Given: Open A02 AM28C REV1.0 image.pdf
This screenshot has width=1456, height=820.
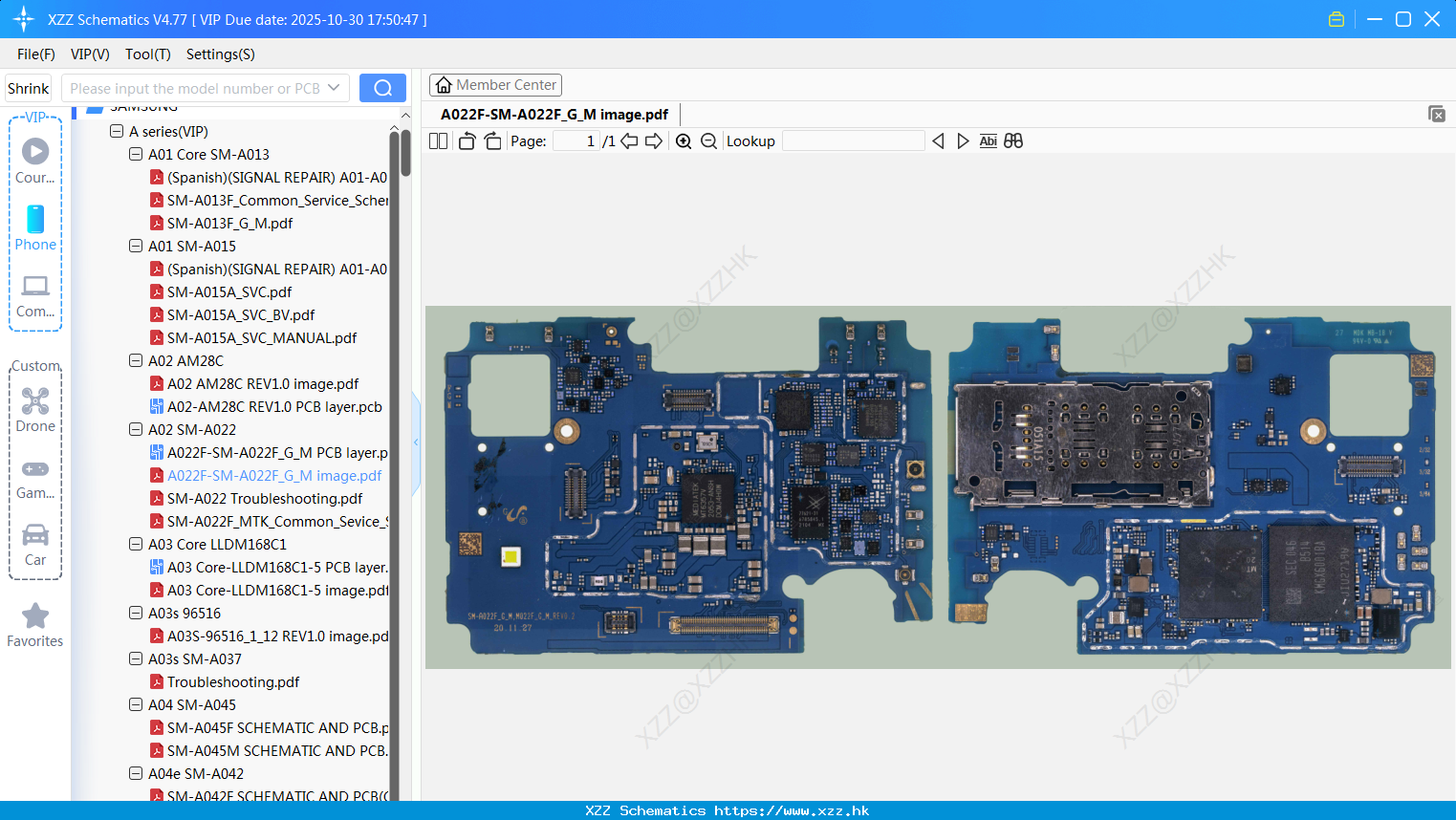Looking at the screenshot, I should click(263, 384).
